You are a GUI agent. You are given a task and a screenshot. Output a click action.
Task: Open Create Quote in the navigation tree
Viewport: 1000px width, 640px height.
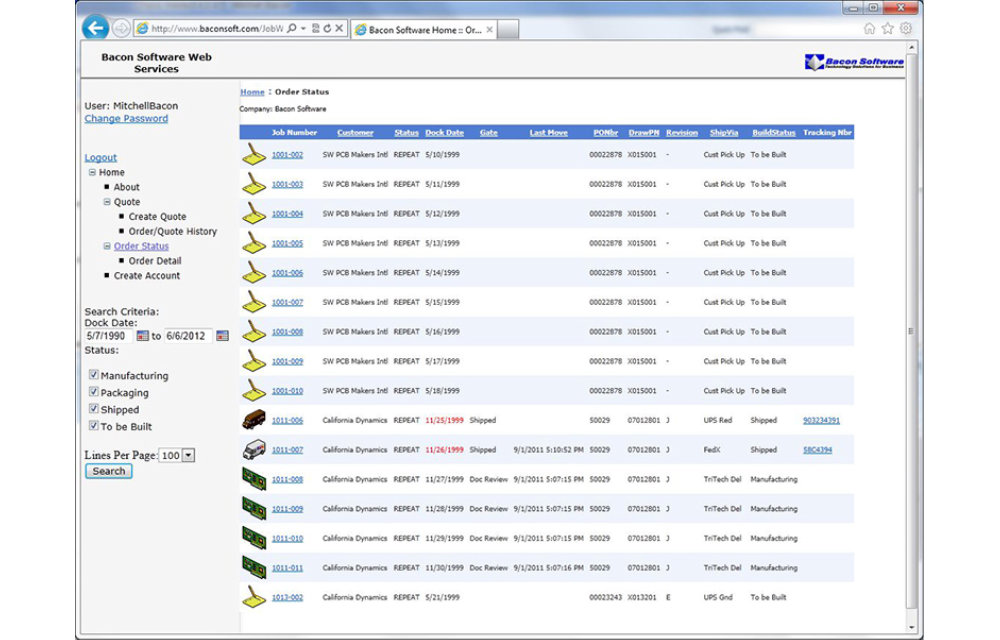tap(158, 216)
